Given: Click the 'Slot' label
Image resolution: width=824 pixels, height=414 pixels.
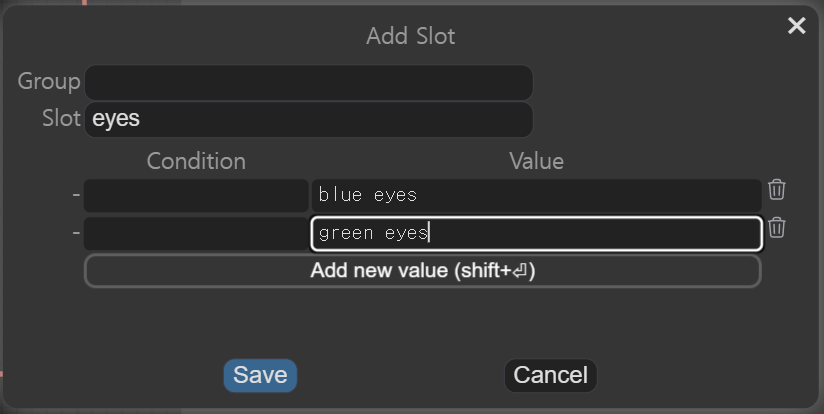Looking at the screenshot, I should pyautogui.click(x=61, y=119).
